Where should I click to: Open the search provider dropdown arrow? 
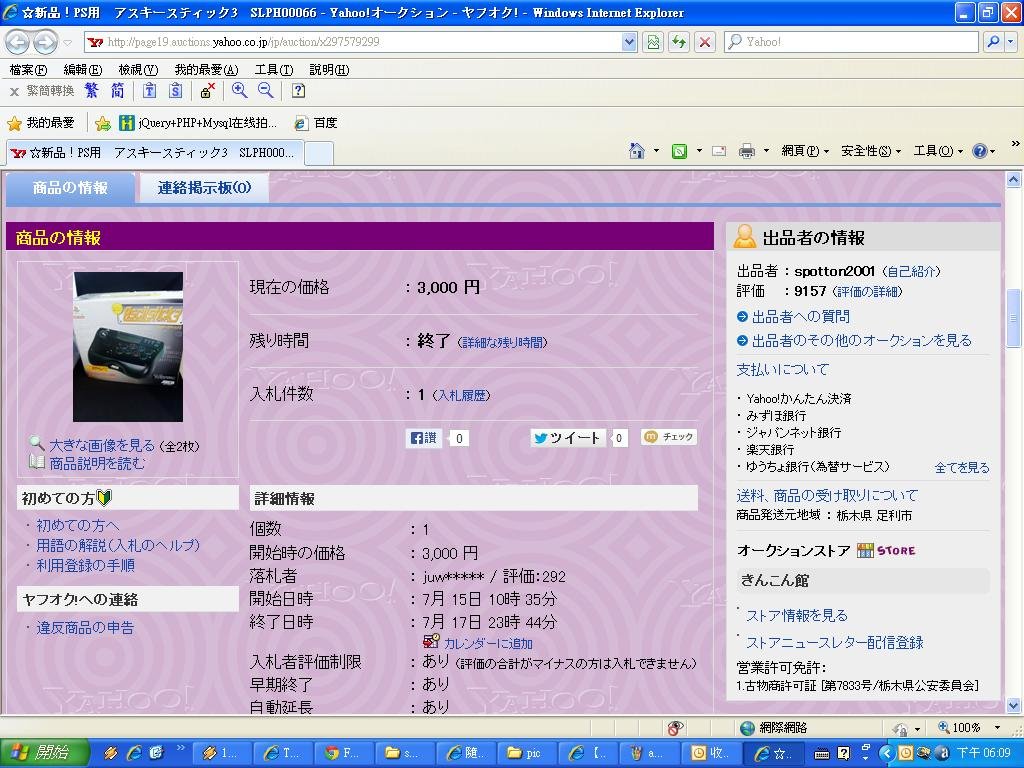1010,42
